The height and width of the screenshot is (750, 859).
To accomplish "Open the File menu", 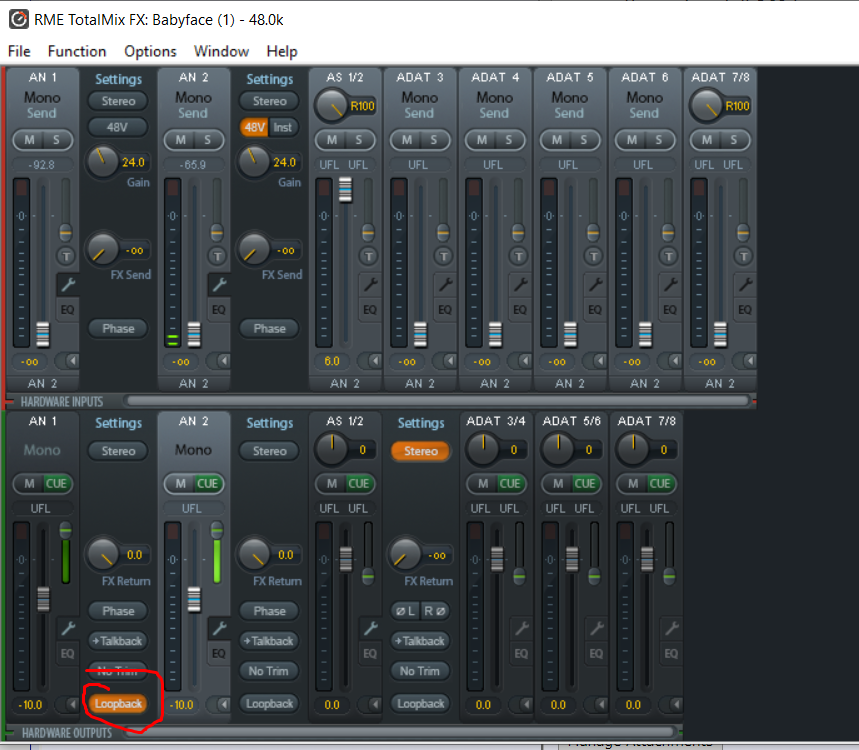I will click(19, 51).
